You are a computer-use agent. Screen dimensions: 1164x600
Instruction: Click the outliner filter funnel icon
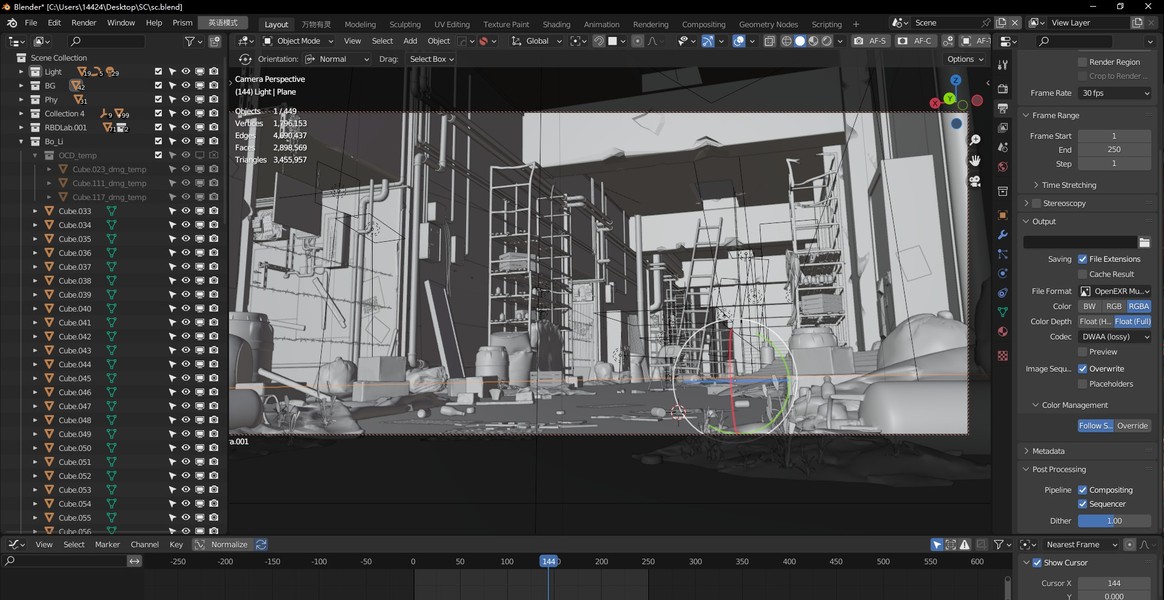coord(190,42)
